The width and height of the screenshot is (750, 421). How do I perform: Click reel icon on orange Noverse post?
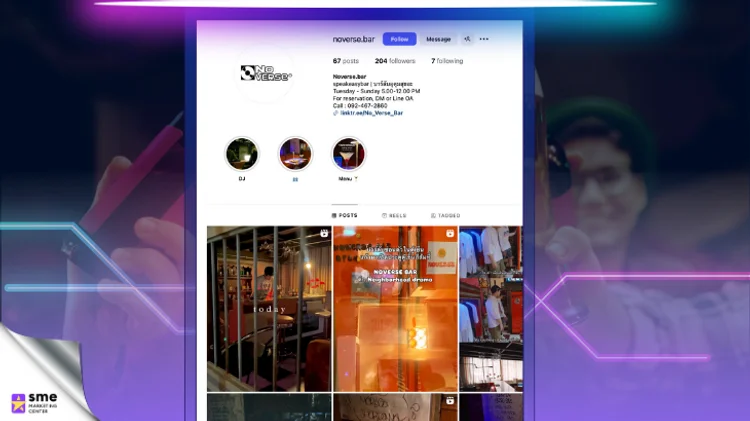450,233
